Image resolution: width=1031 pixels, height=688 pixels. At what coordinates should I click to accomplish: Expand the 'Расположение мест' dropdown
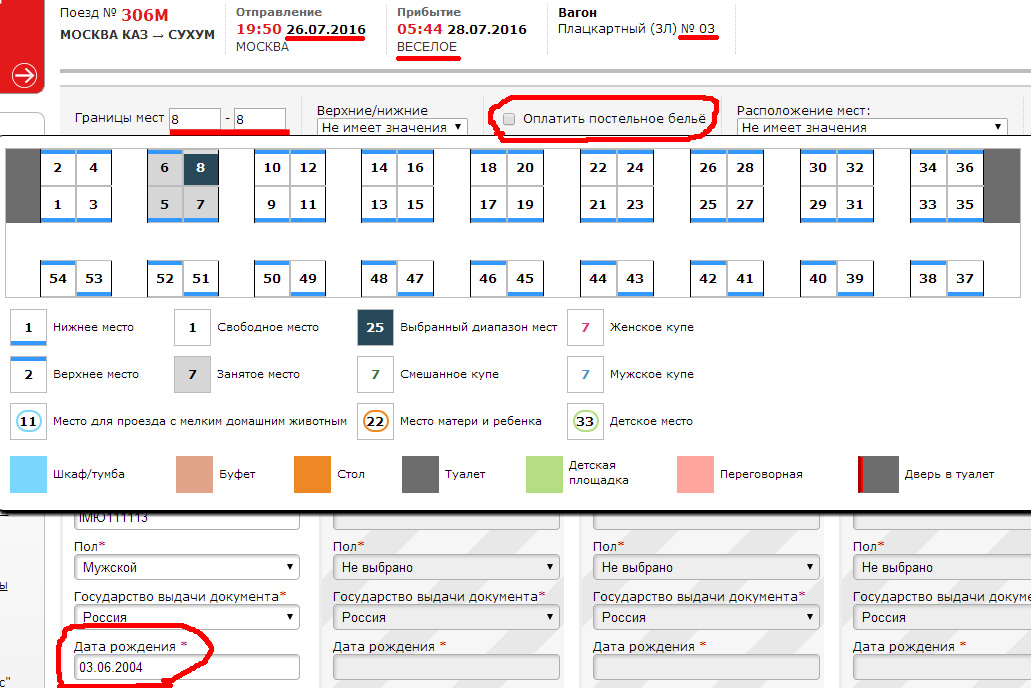click(x=872, y=127)
